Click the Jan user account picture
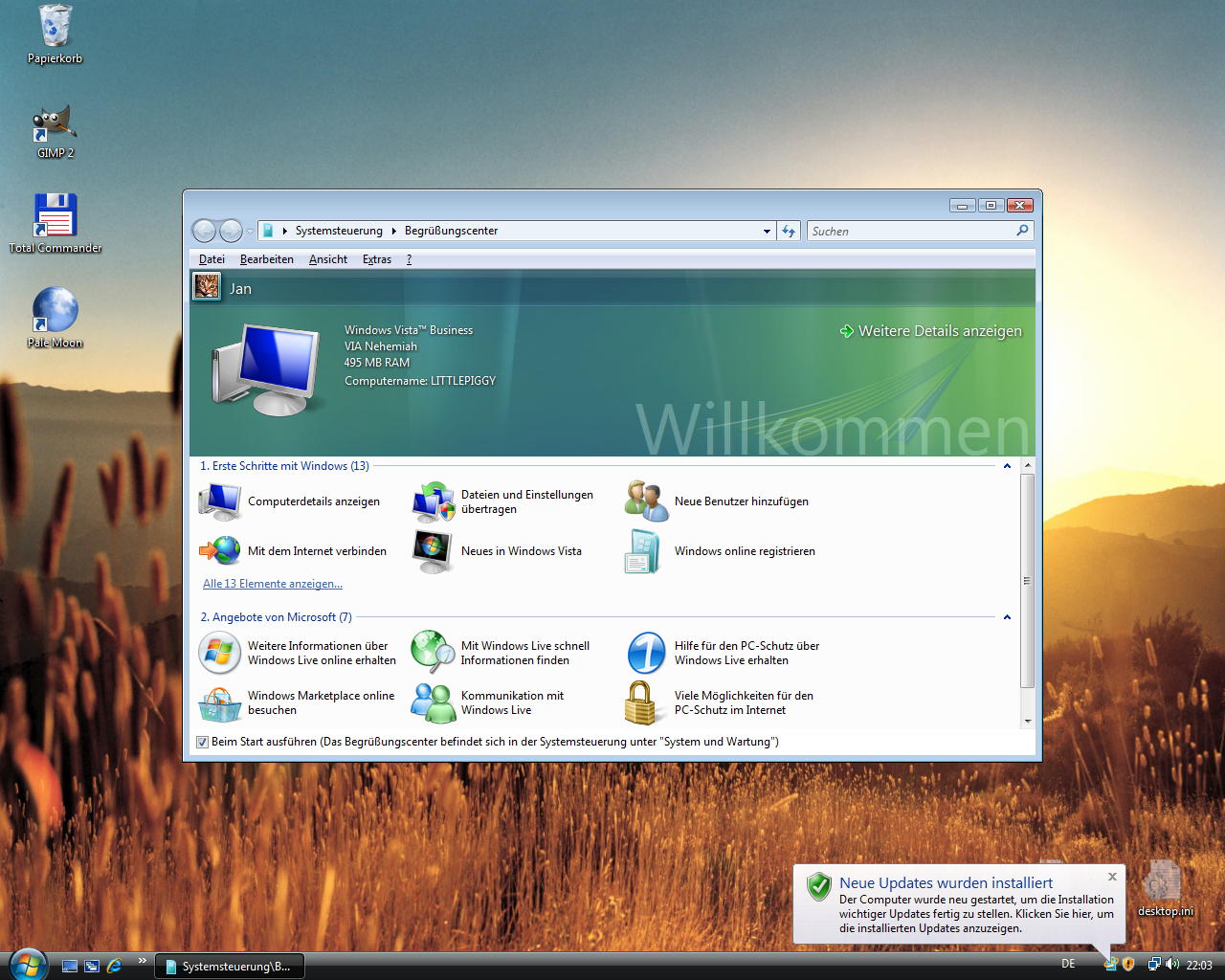 (207, 286)
